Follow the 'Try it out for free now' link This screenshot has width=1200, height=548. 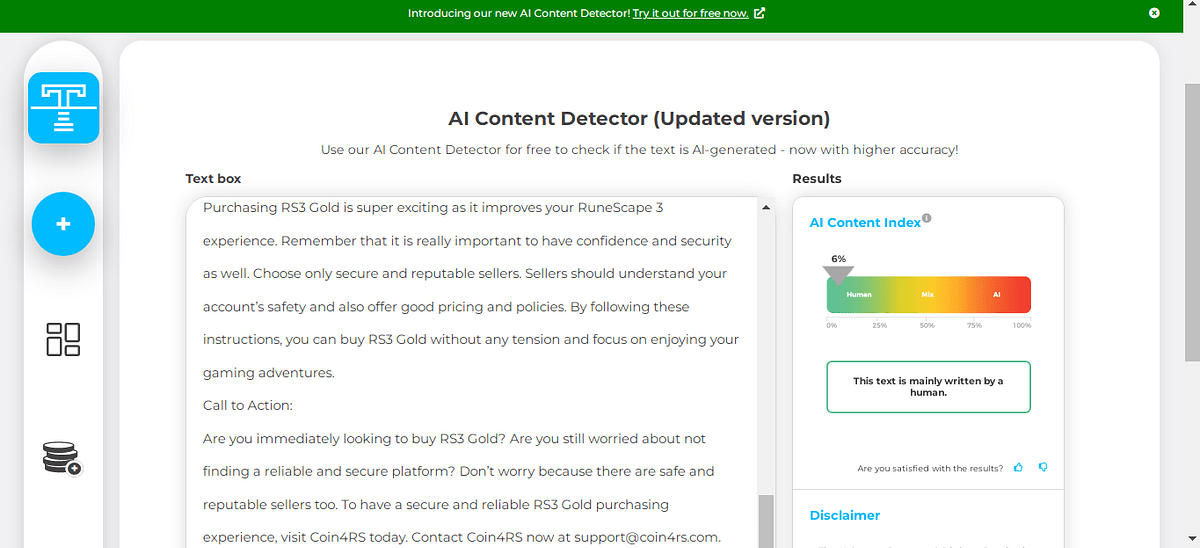coord(690,13)
